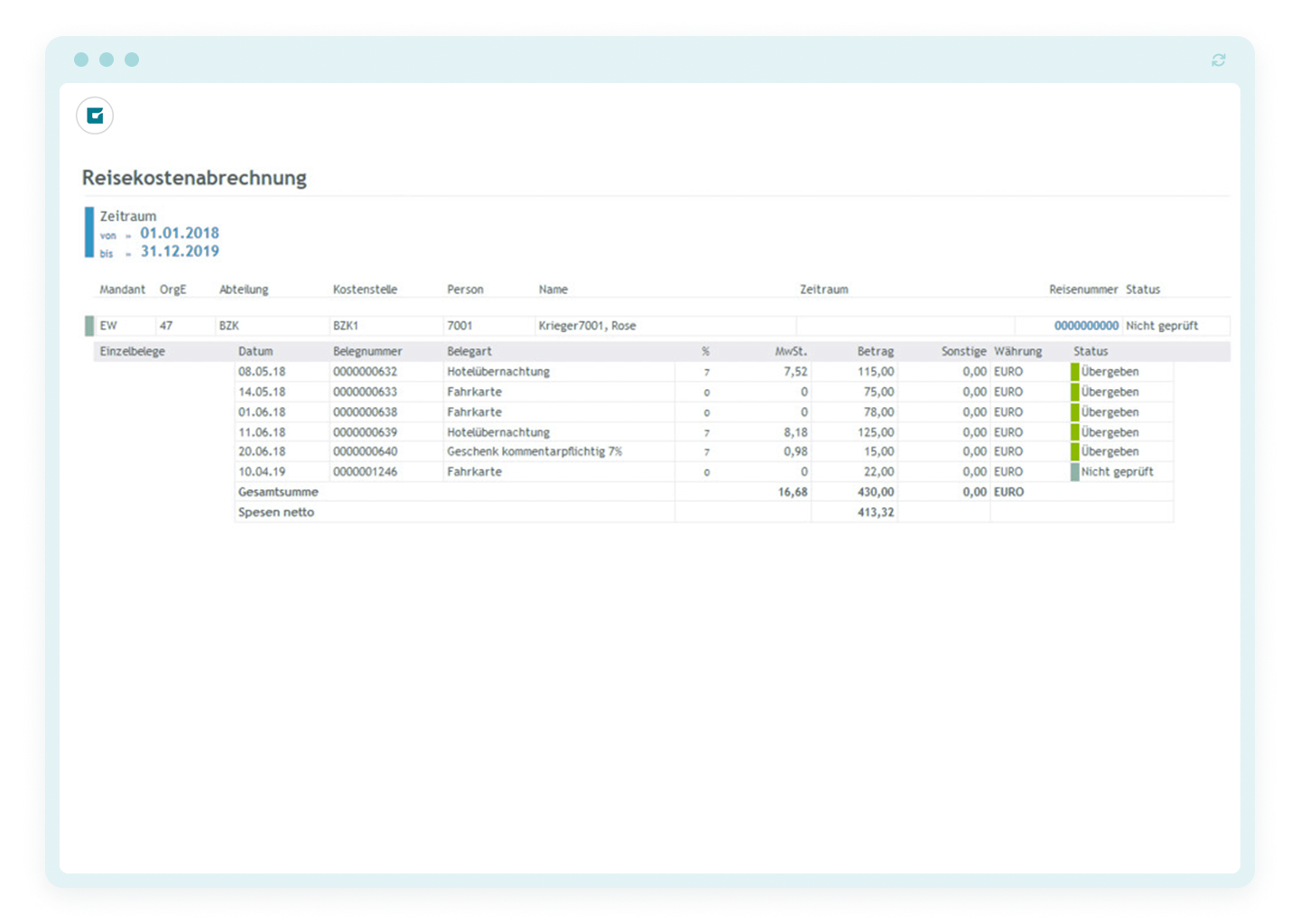Click Übergeben status of receipt 0000000632
Viewport: 1300px width, 924px height.
tap(1110, 372)
